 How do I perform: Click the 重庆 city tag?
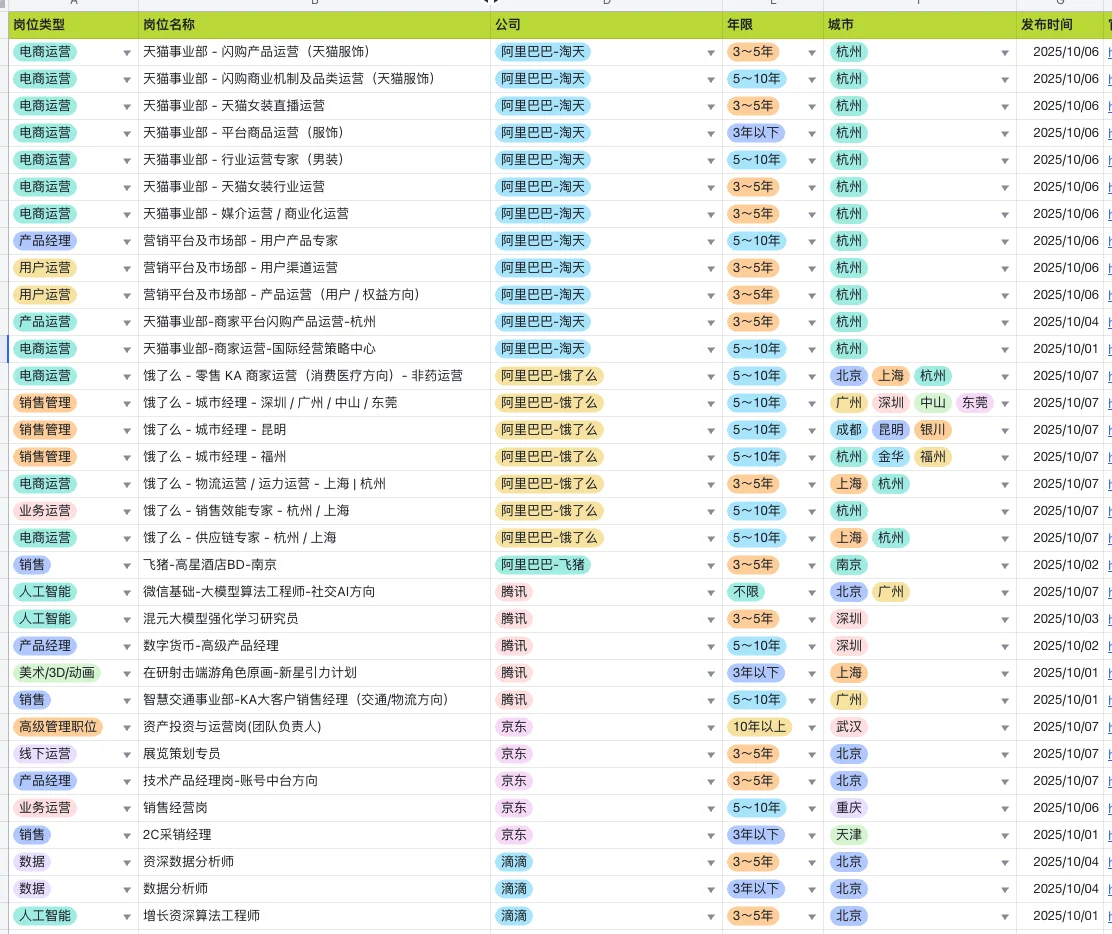point(849,807)
